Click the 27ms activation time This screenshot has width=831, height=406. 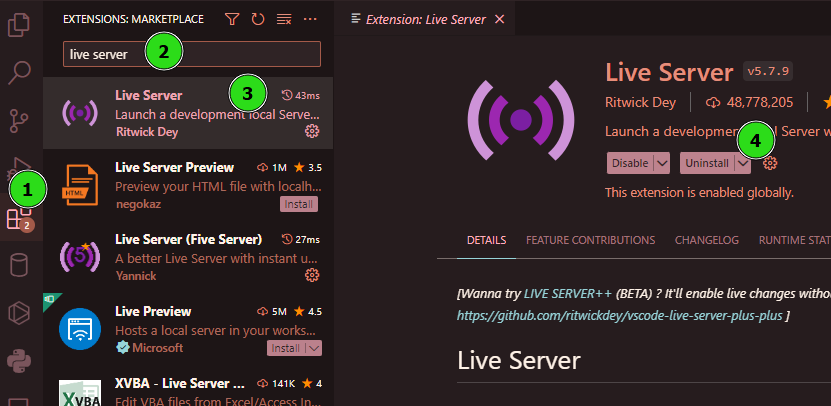(x=300, y=240)
